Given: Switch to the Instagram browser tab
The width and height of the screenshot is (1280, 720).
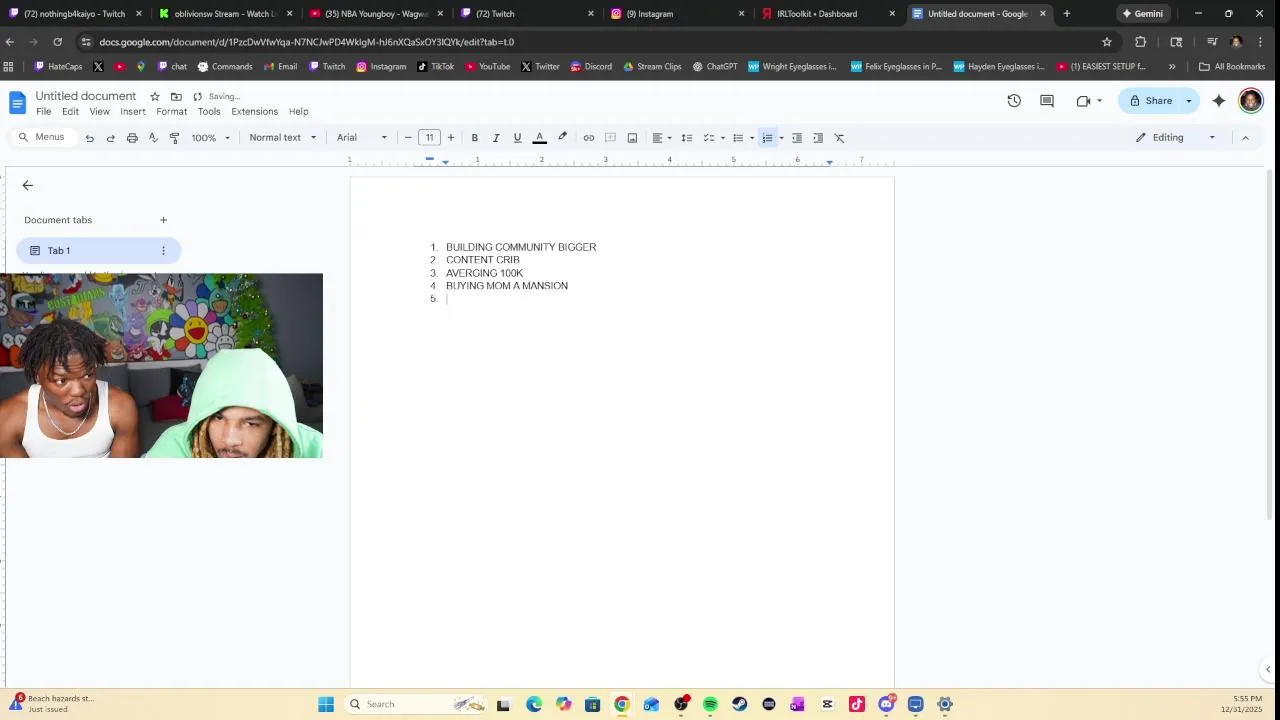Looking at the screenshot, I should (x=677, y=14).
